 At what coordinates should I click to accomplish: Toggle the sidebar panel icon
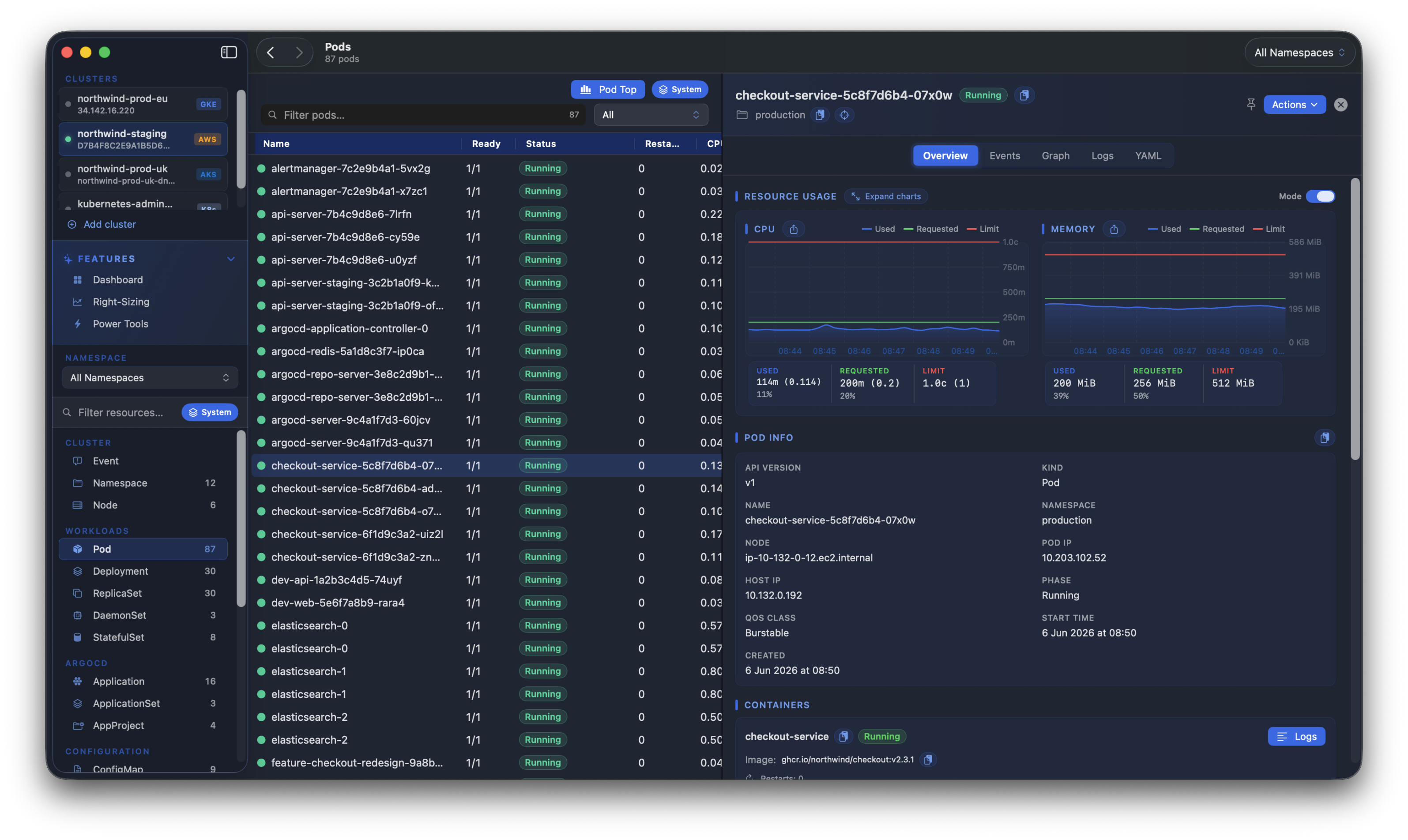click(x=229, y=52)
